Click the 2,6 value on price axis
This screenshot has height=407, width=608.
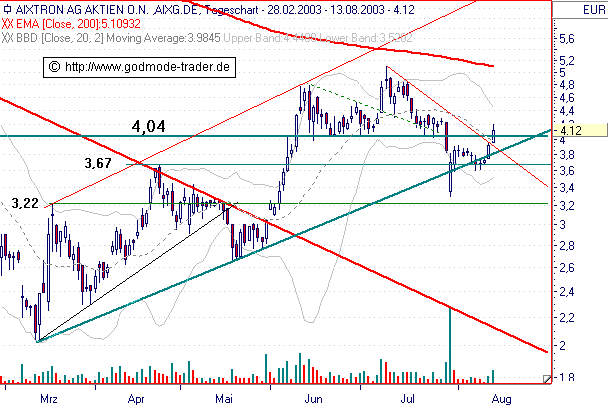[567, 267]
